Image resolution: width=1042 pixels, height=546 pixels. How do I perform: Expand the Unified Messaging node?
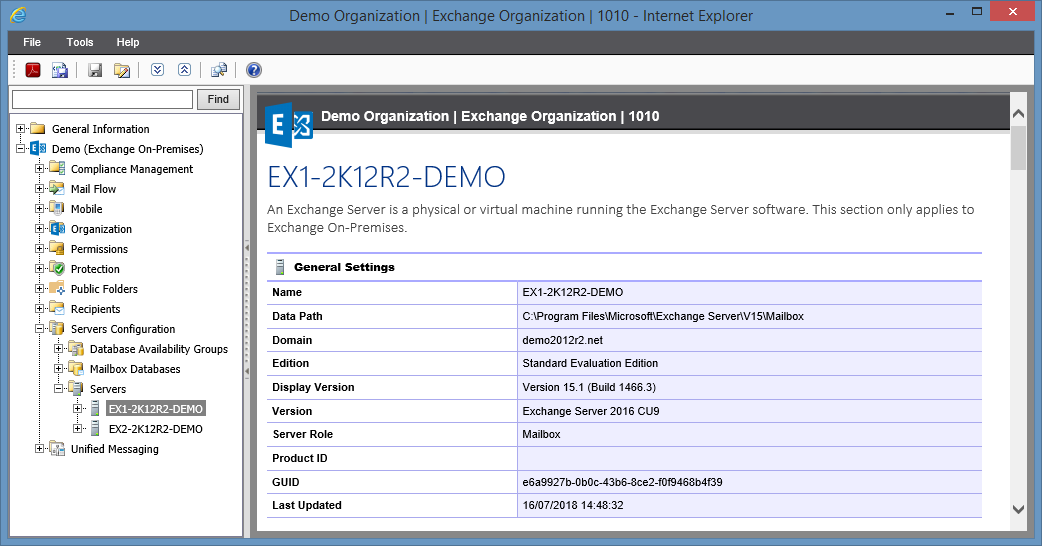pyautogui.click(x=40, y=448)
